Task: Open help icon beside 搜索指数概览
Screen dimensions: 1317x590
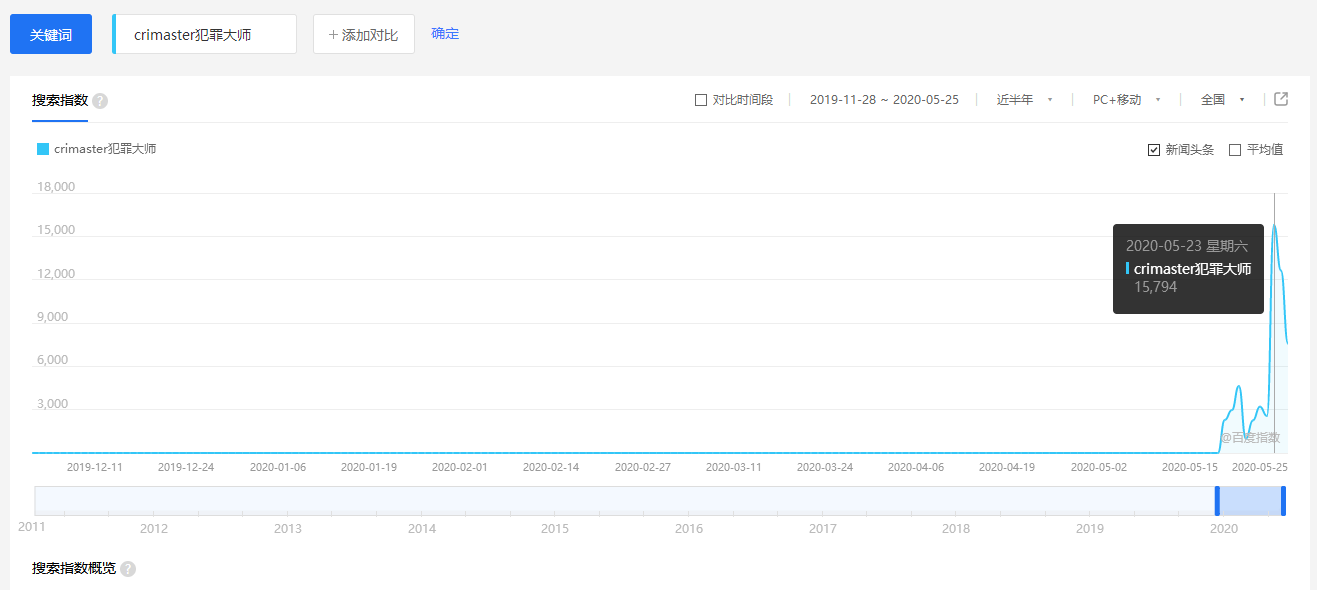Action: tap(128, 569)
